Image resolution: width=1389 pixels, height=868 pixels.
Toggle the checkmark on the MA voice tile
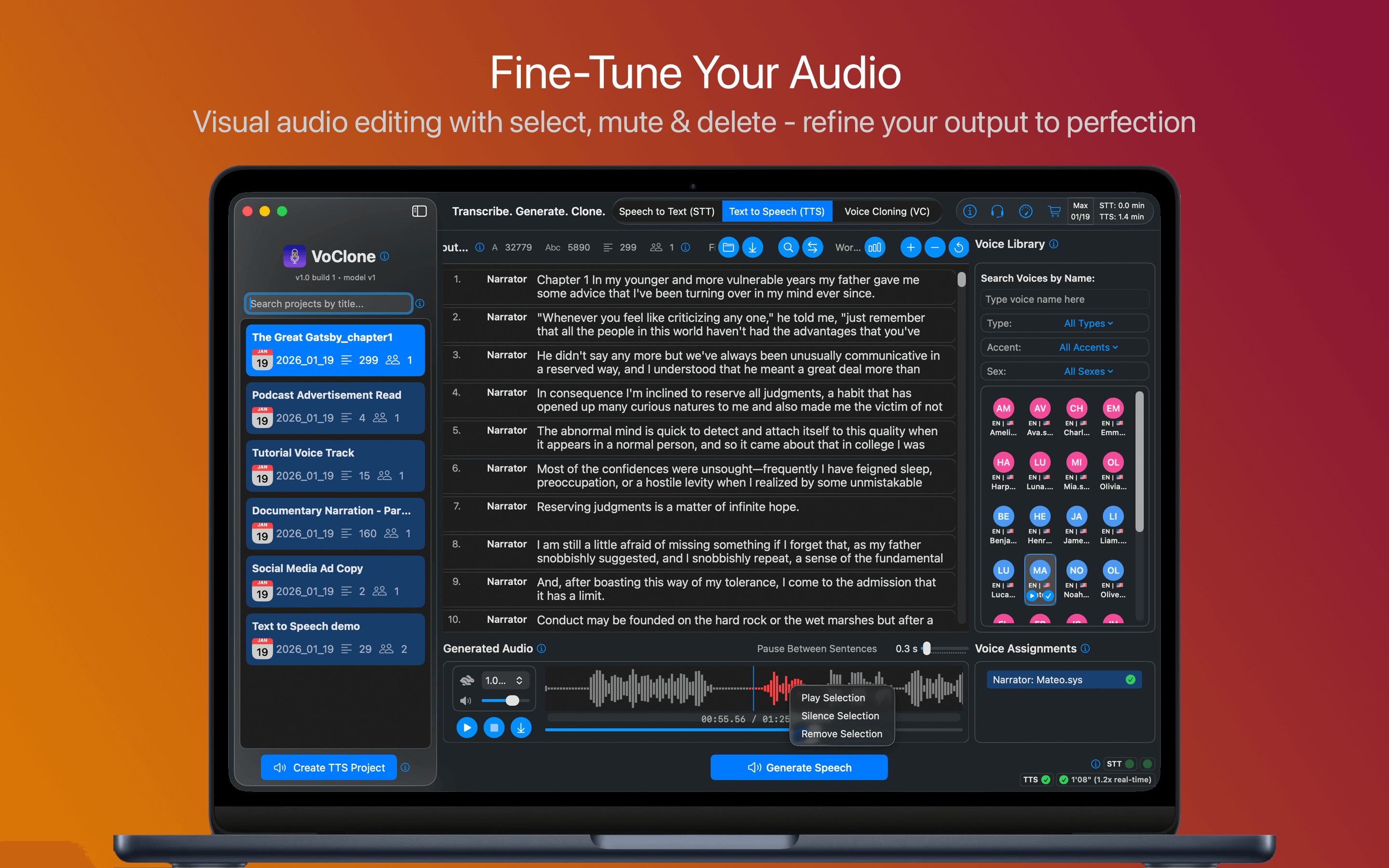point(1048,597)
